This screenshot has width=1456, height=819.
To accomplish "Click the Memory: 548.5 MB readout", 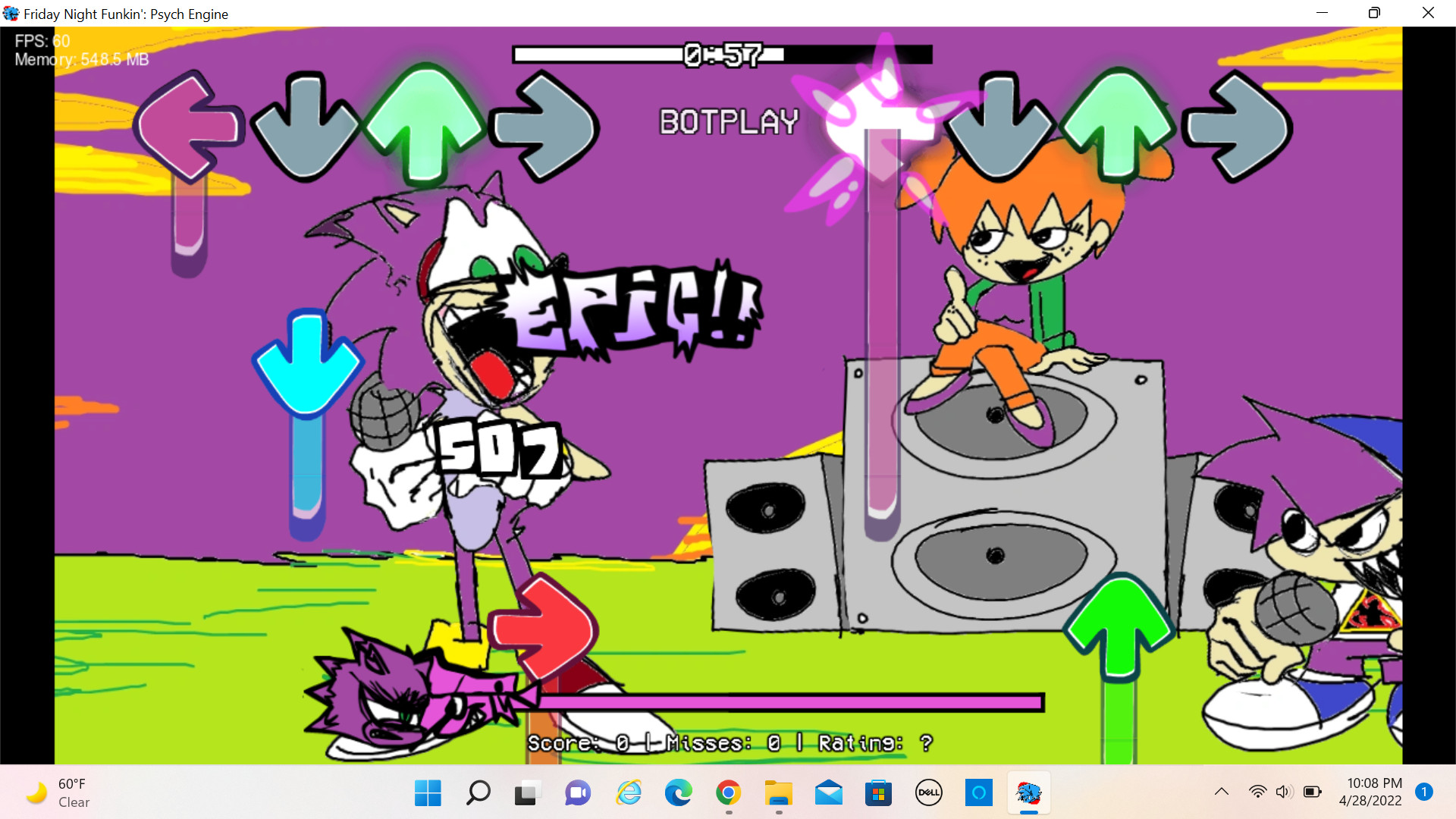I will pos(82,59).
